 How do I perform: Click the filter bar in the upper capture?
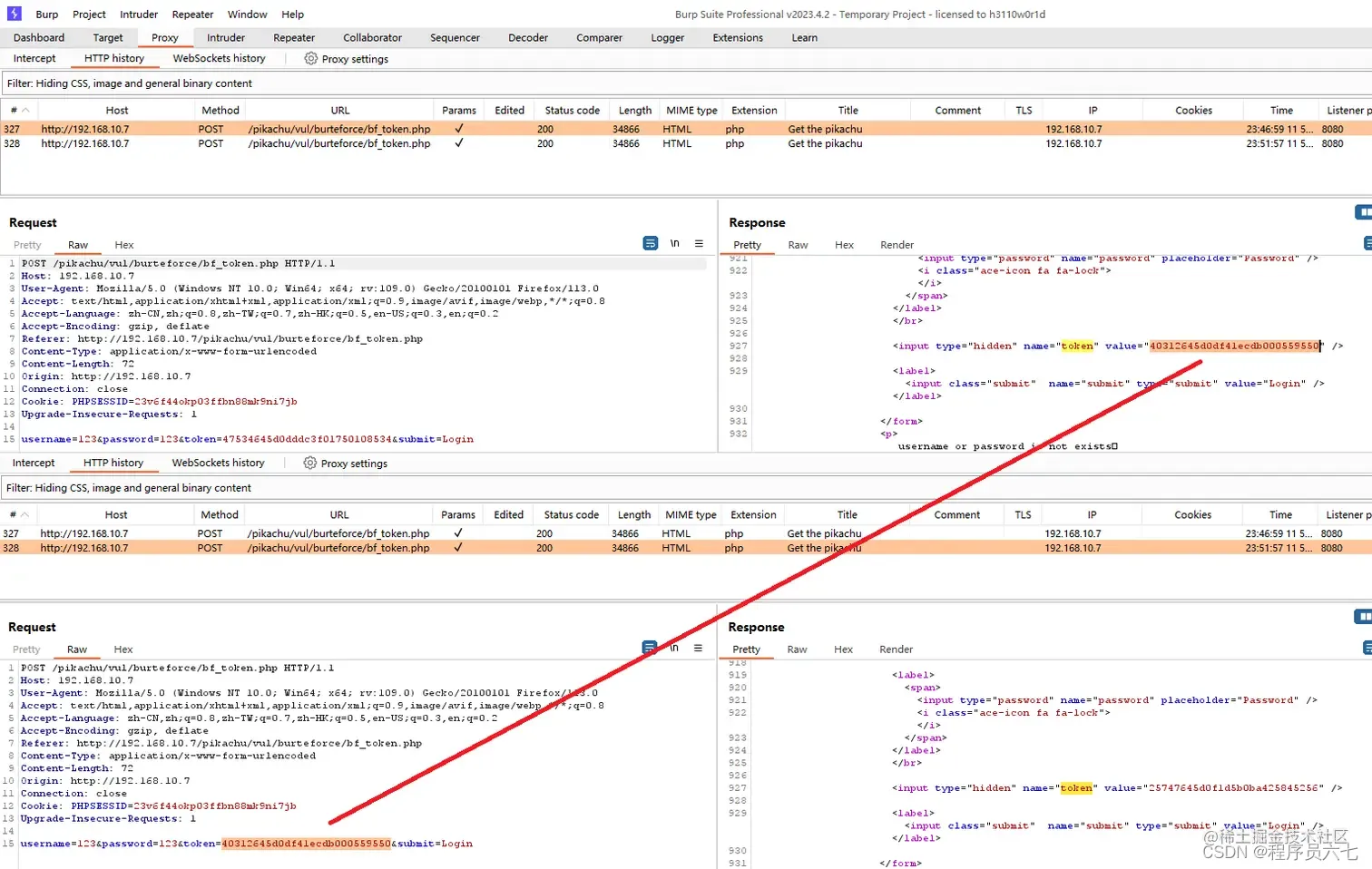pos(686,83)
